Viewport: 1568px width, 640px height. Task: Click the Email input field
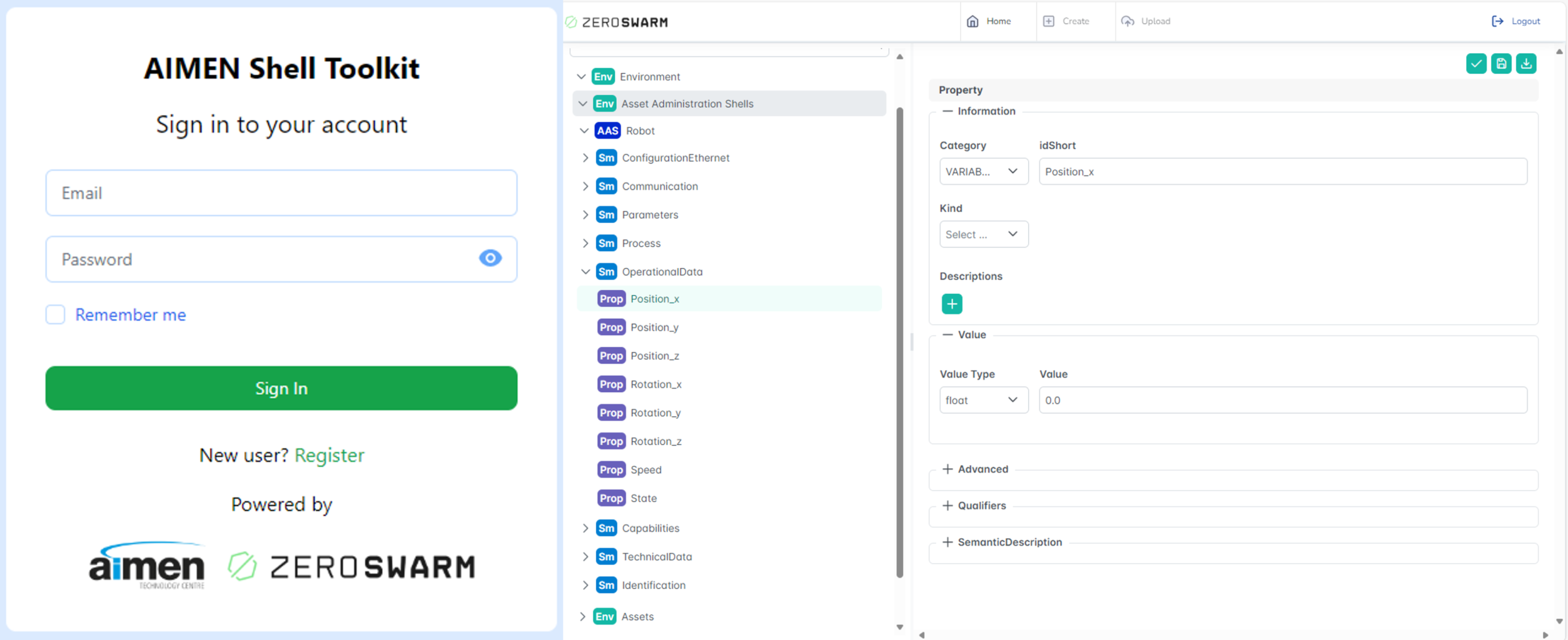pyautogui.click(x=281, y=193)
